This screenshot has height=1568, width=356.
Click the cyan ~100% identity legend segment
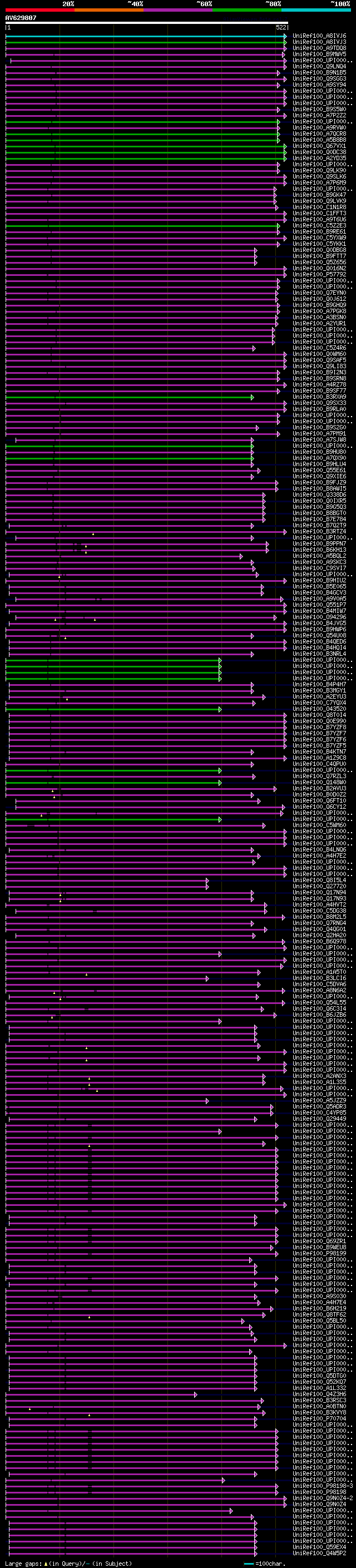tap(316, 10)
